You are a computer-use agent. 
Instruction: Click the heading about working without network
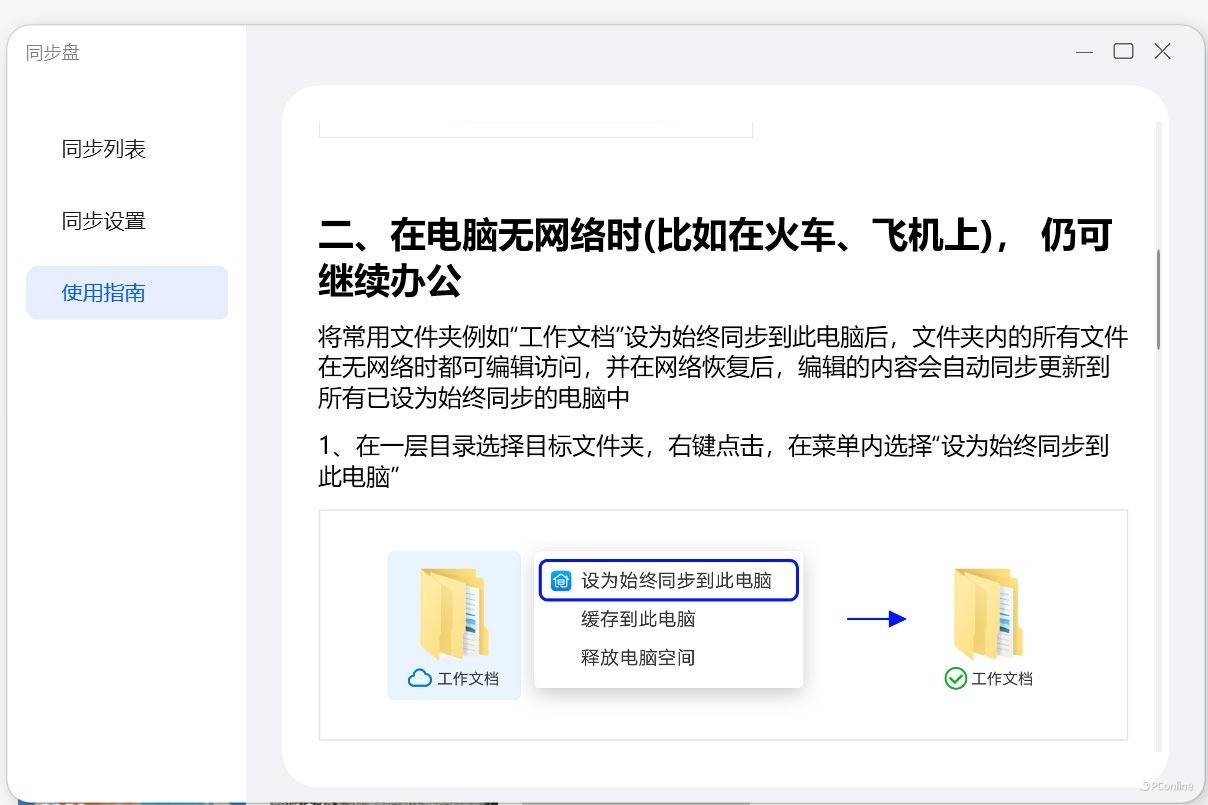pos(714,258)
